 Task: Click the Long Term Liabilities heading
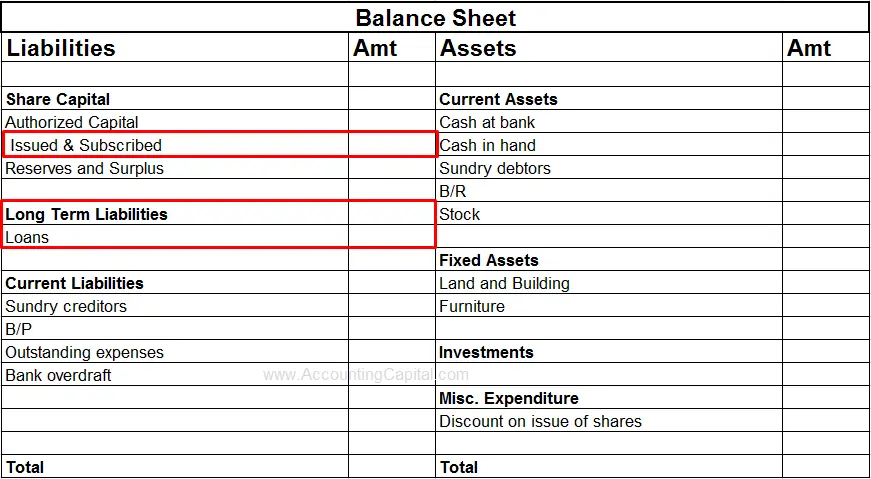87,214
